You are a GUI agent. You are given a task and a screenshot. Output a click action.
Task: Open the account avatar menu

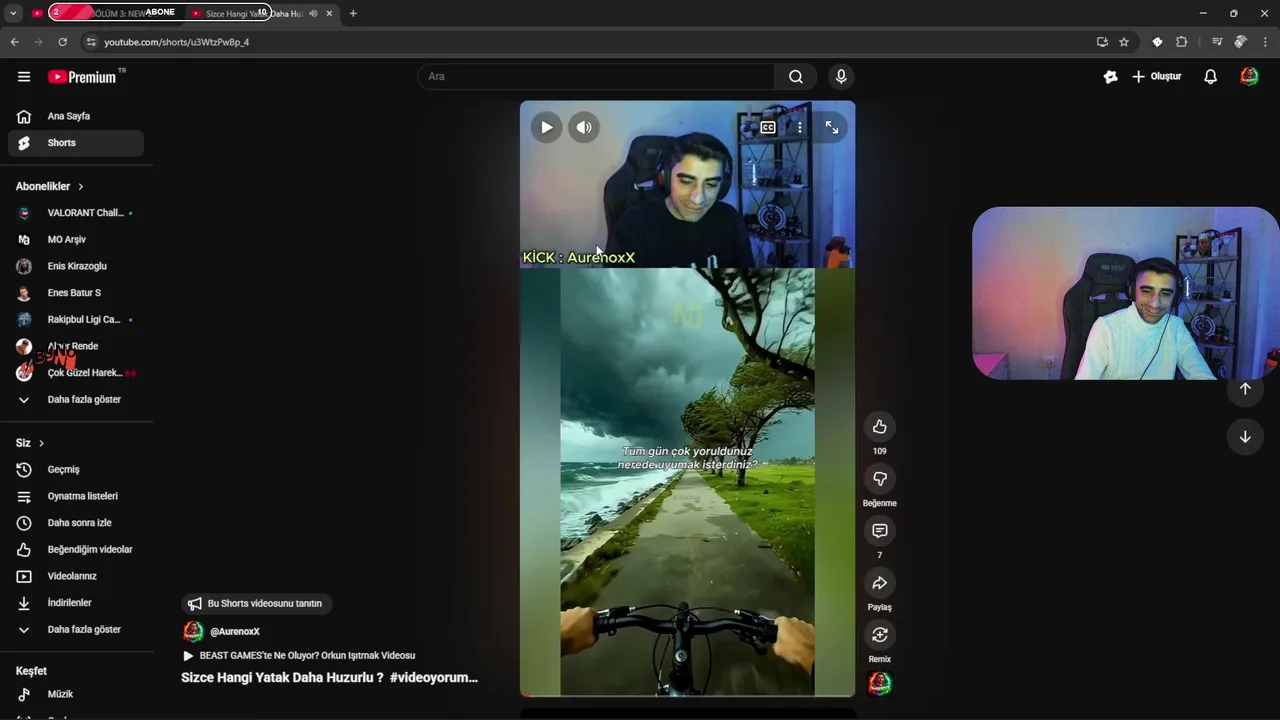[1249, 76]
